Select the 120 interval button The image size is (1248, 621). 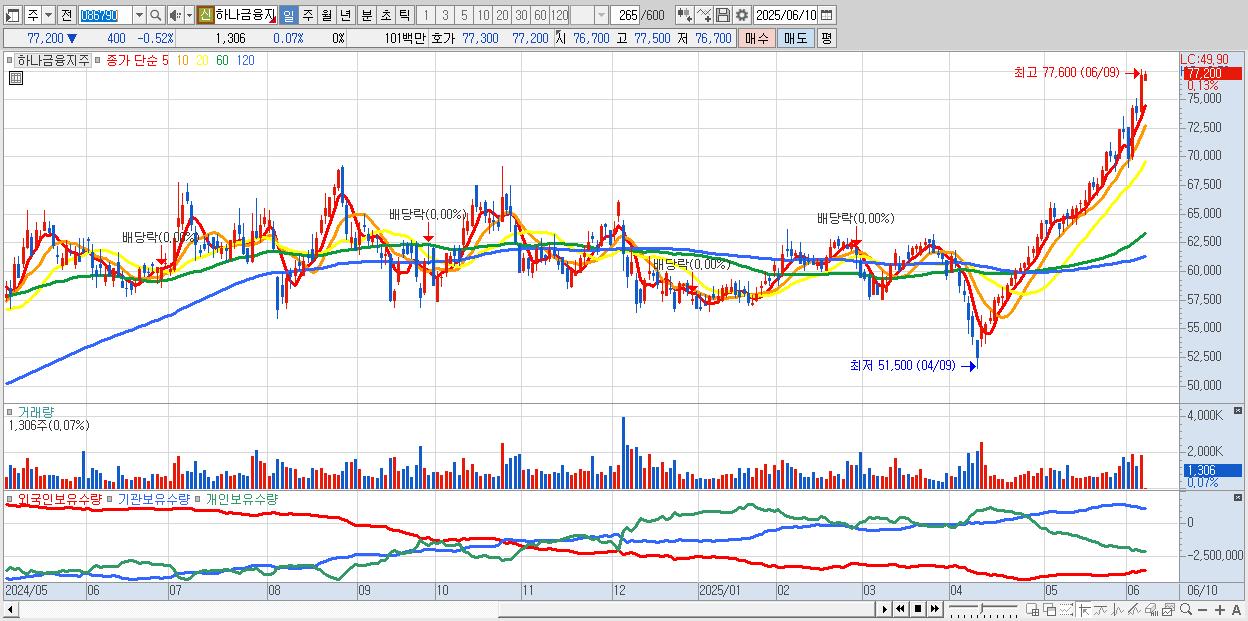click(560, 15)
